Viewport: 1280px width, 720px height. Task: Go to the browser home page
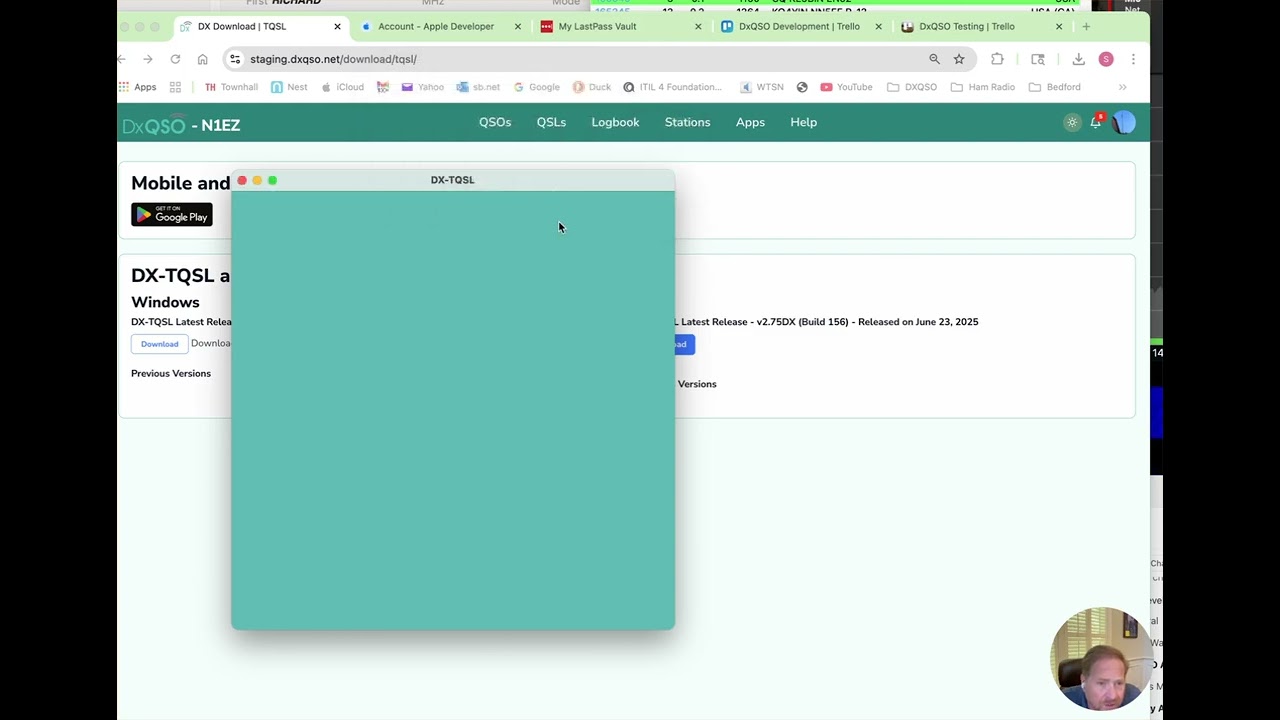(202, 59)
